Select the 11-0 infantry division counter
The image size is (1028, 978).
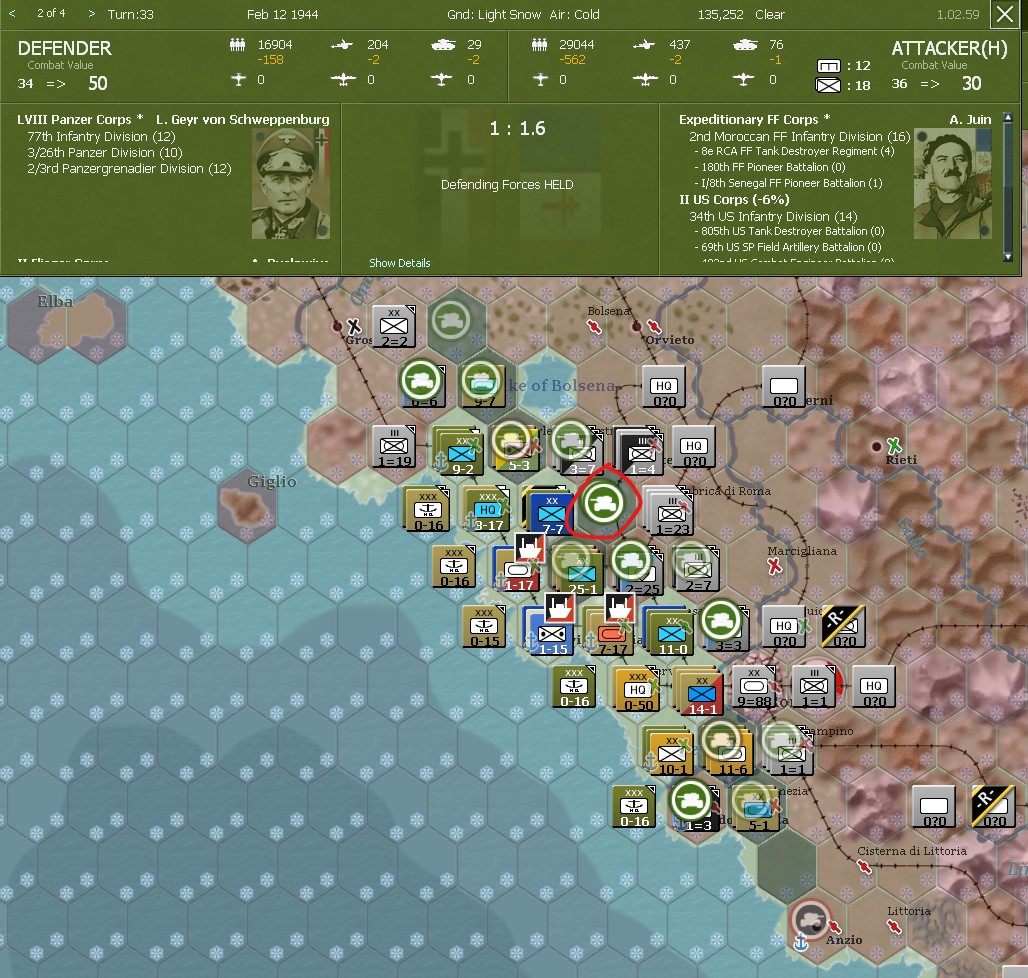(x=672, y=633)
